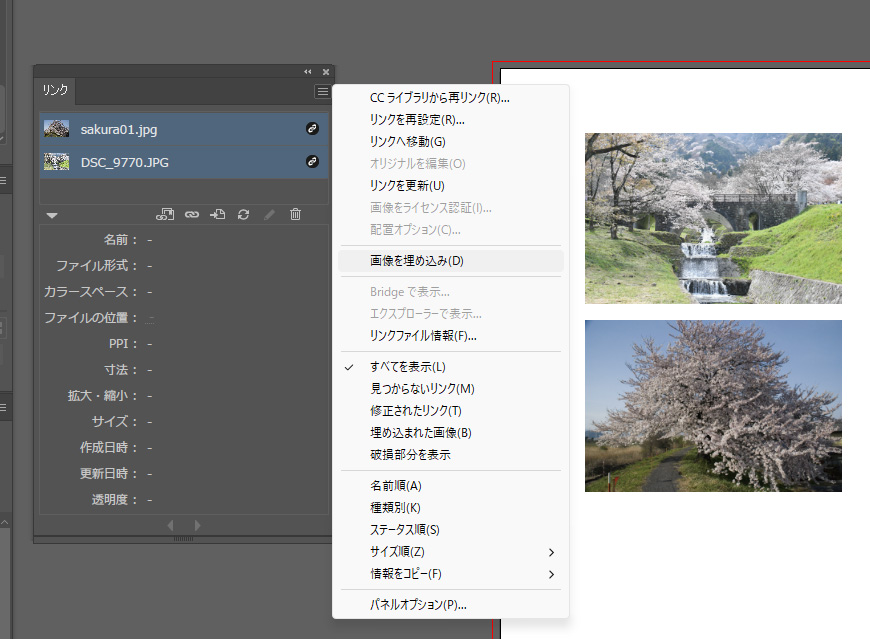870x639 pixels.
Task: Choose 画像を埋め込み from the menu
Action: click(x=416, y=261)
